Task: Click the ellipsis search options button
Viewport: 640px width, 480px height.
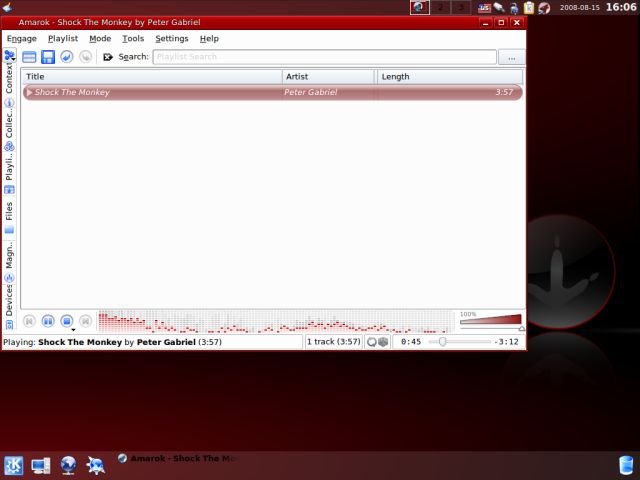Action: [x=511, y=57]
